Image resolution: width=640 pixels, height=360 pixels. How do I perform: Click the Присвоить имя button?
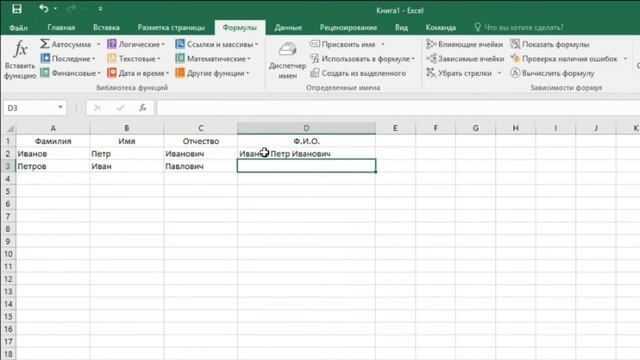343,44
